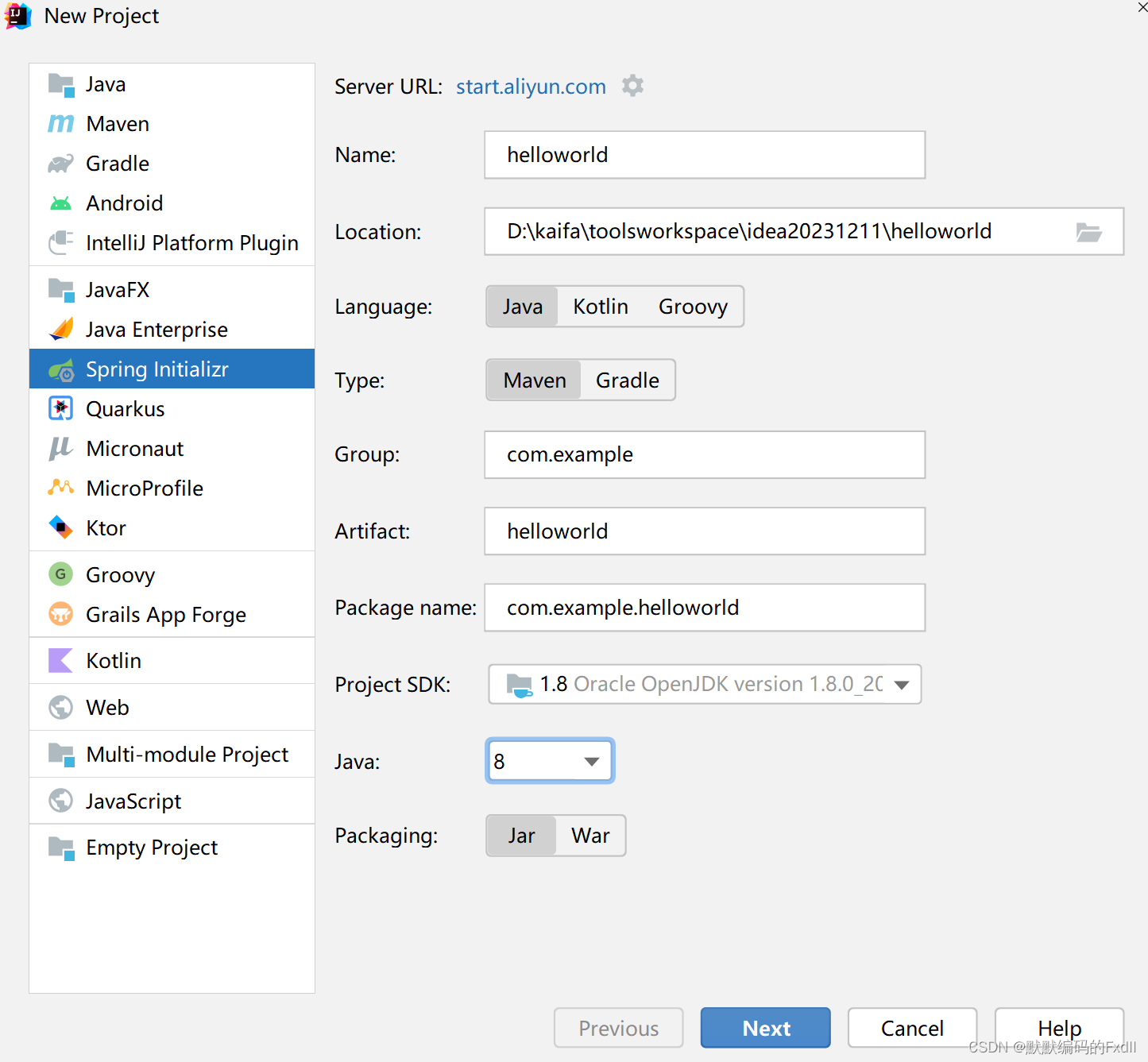The height and width of the screenshot is (1062, 1148).
Task: Click the Next button
Action: pos(766,1028)
